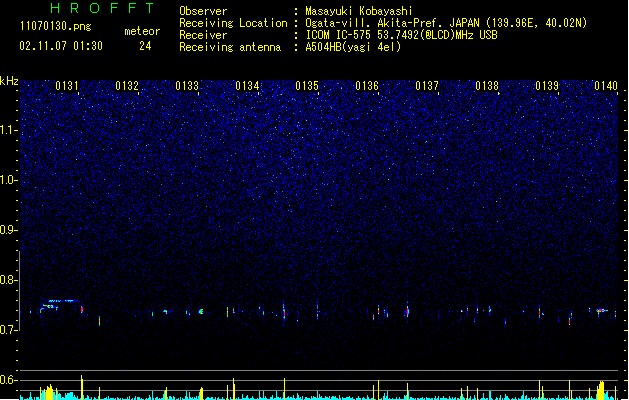The width and height of the screenshot is (629, 400).
Task: Click the meteor count value 24
Action: click(145, 46)
